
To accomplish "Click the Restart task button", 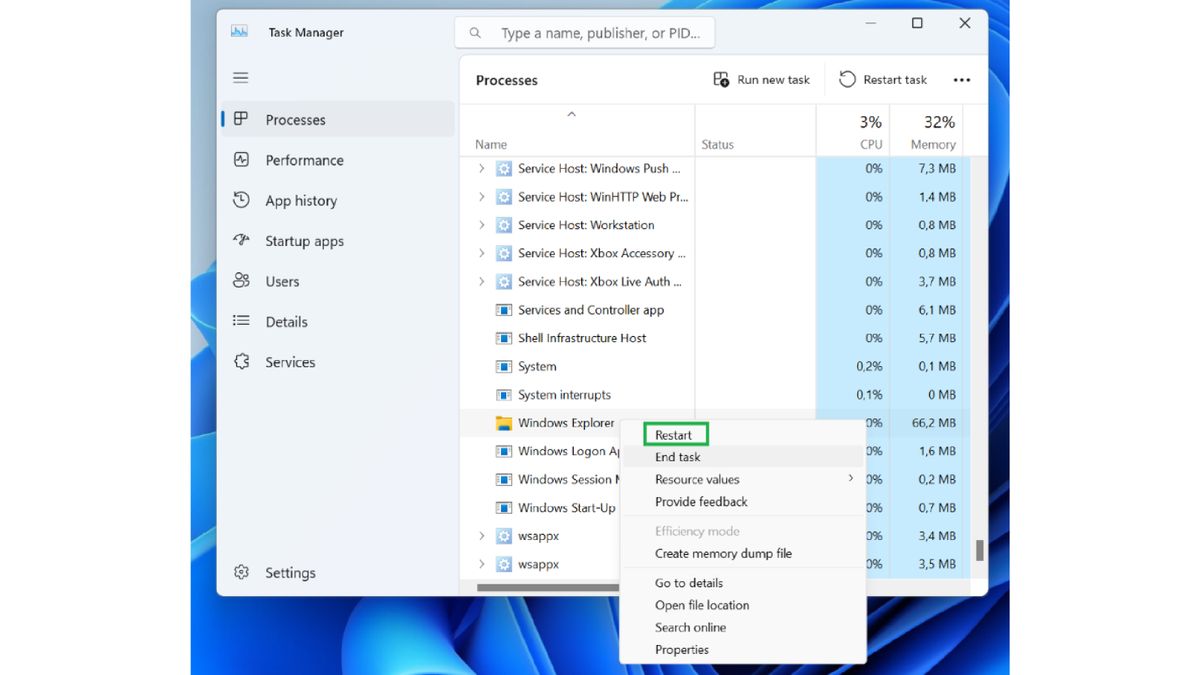I will point(884,79).
